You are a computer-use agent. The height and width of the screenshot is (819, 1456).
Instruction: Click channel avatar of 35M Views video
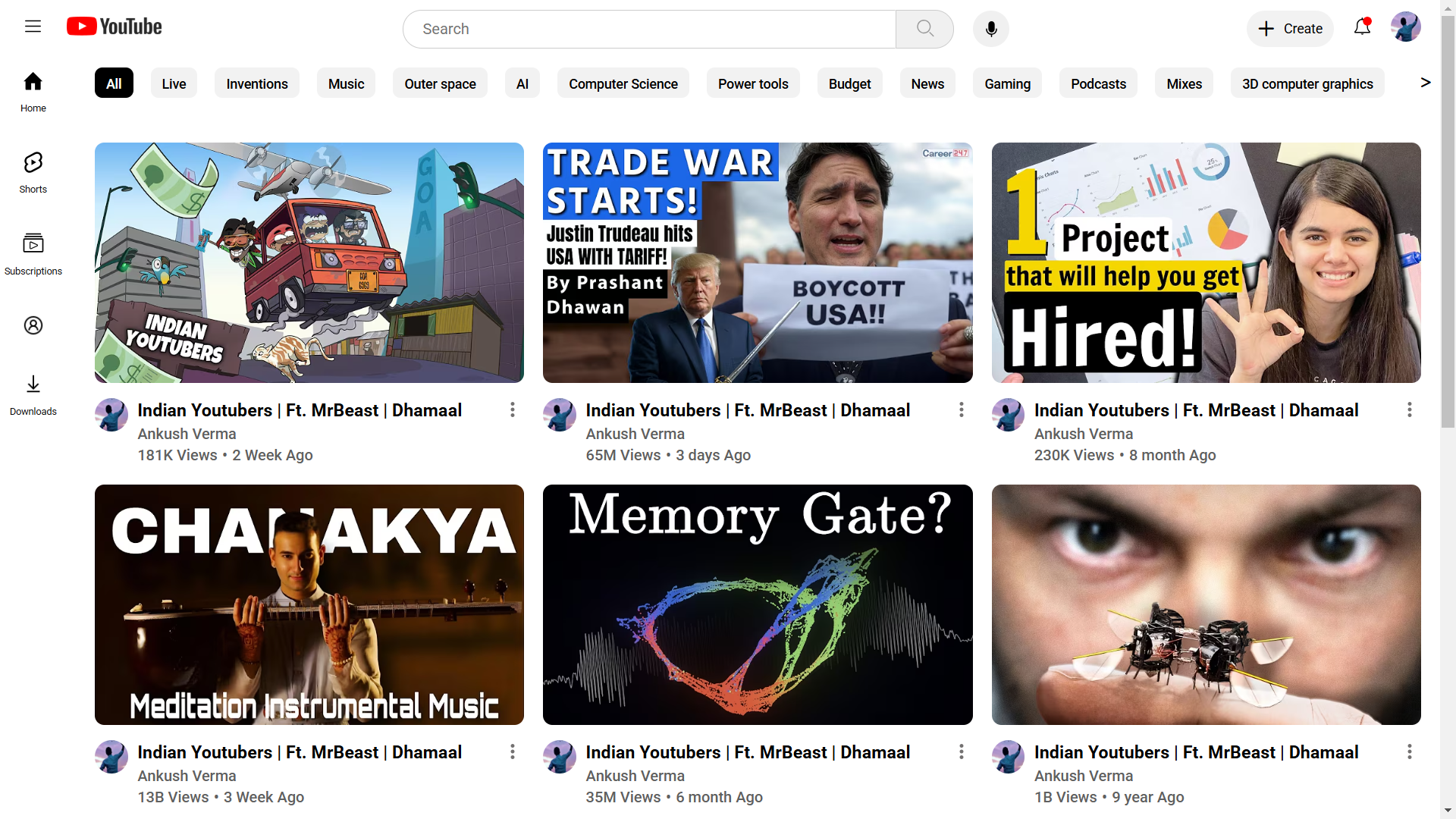pos(560,757)
